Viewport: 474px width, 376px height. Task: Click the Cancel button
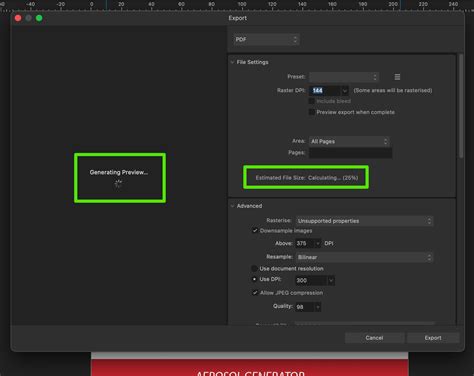pos(374,338)
